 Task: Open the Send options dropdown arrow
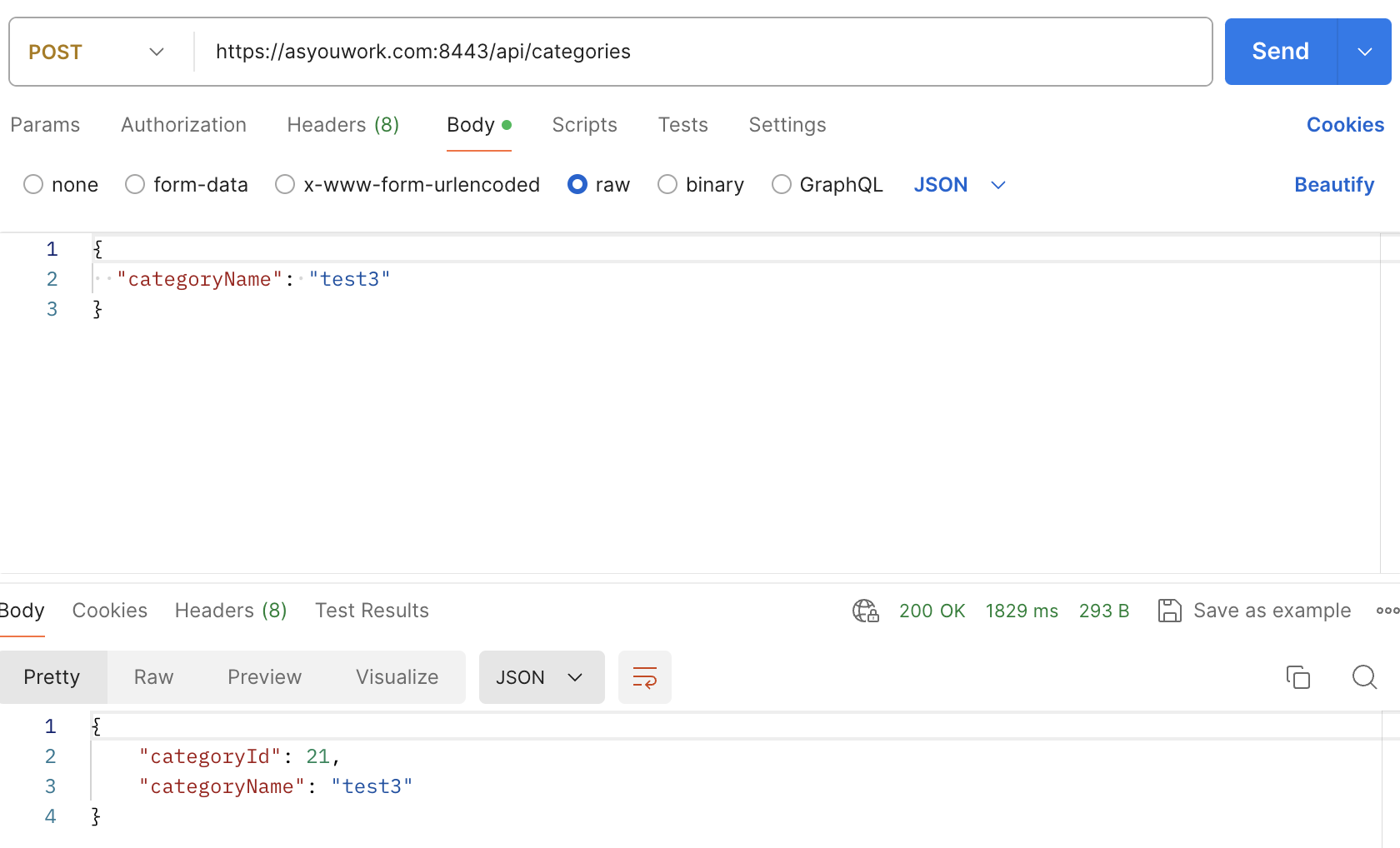(x=1365, y=52)
